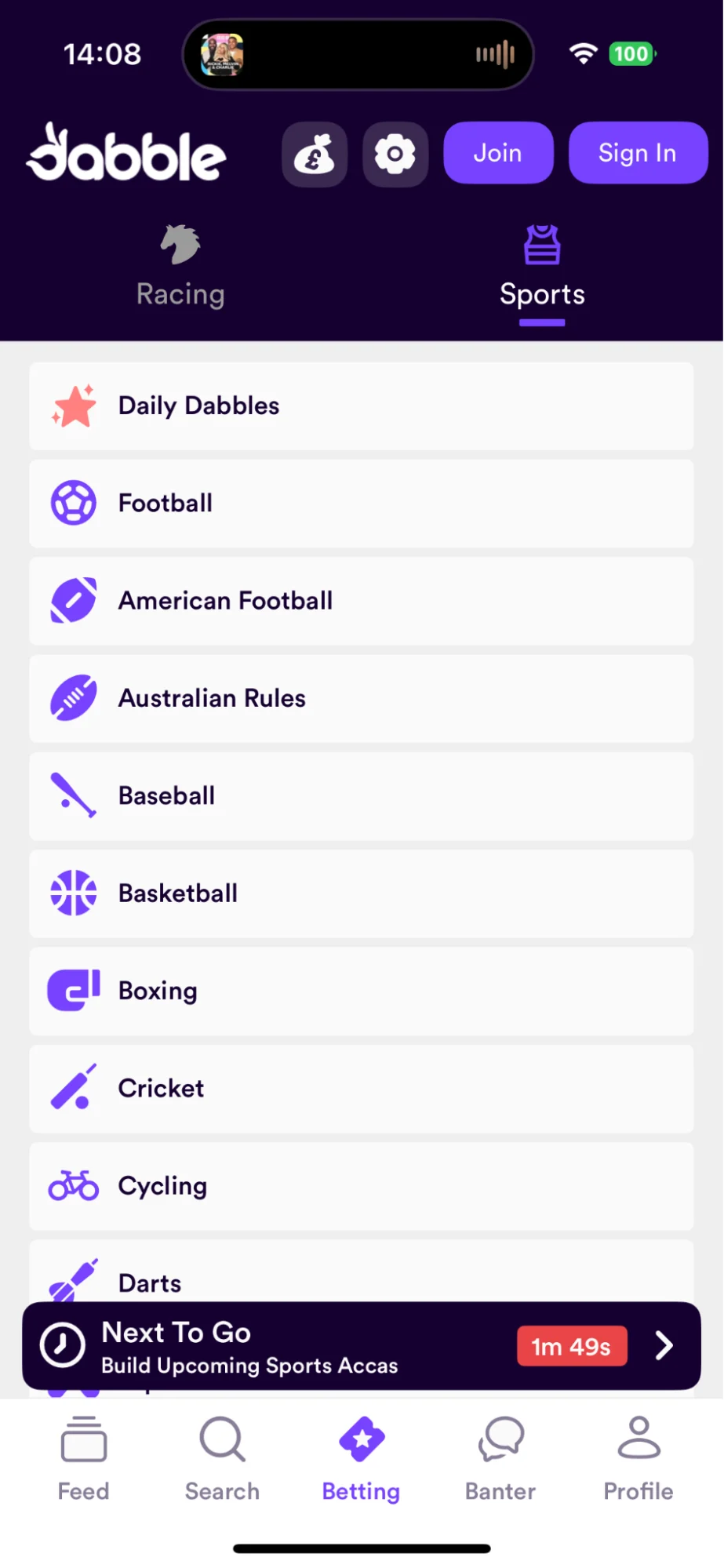Viewport: 724px width, 1568px height.
Task: Select the Basketball ball icon
Action: (x=74, y=893)
